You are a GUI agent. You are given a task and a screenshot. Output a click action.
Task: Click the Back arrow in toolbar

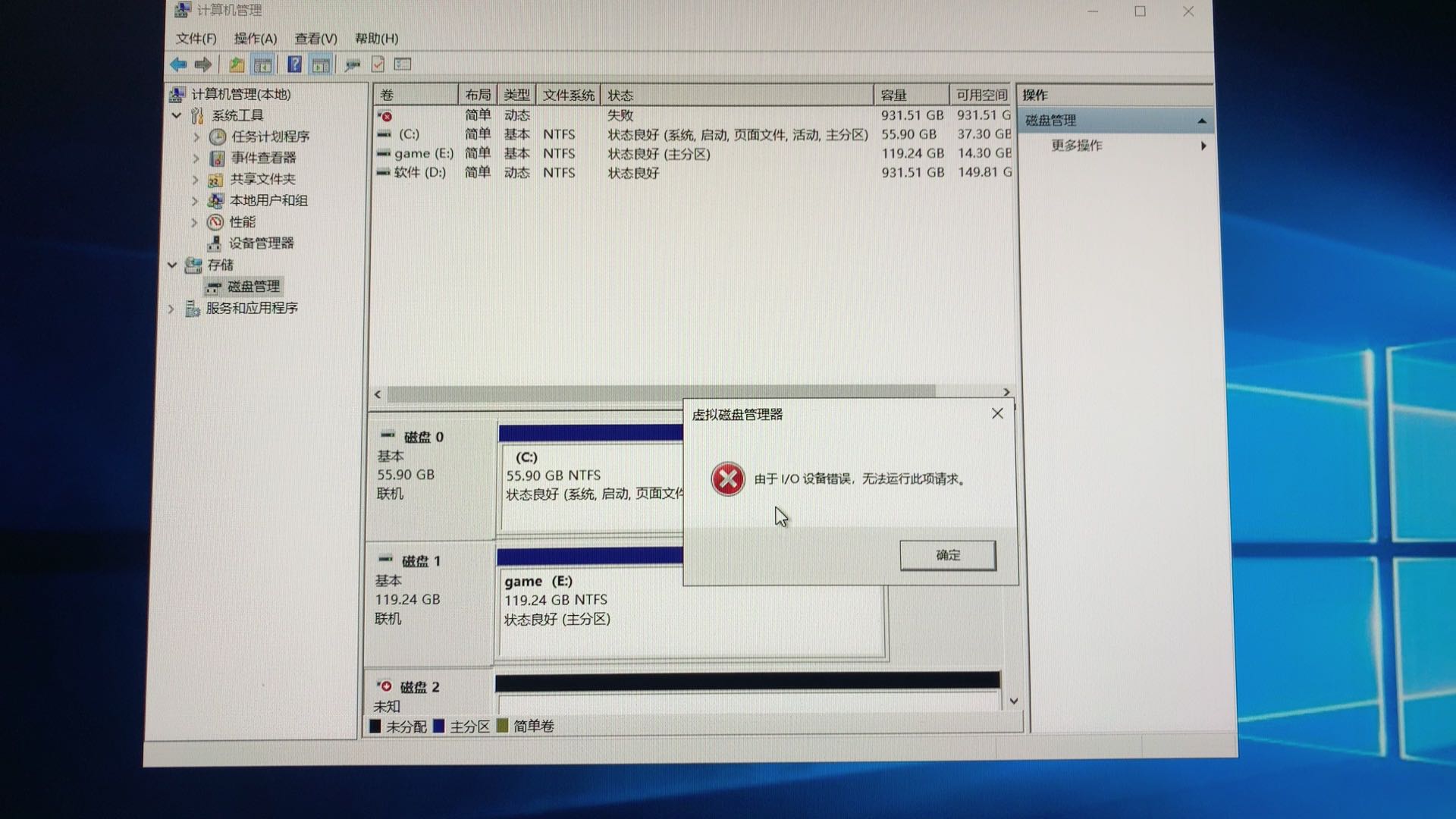click(x=179, y=64)
